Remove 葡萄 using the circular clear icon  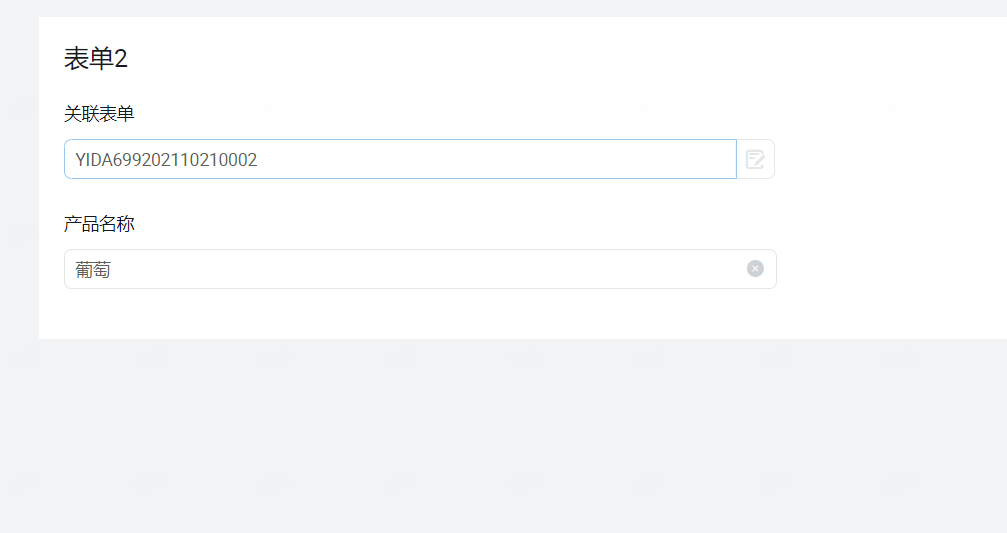[755, 268]
